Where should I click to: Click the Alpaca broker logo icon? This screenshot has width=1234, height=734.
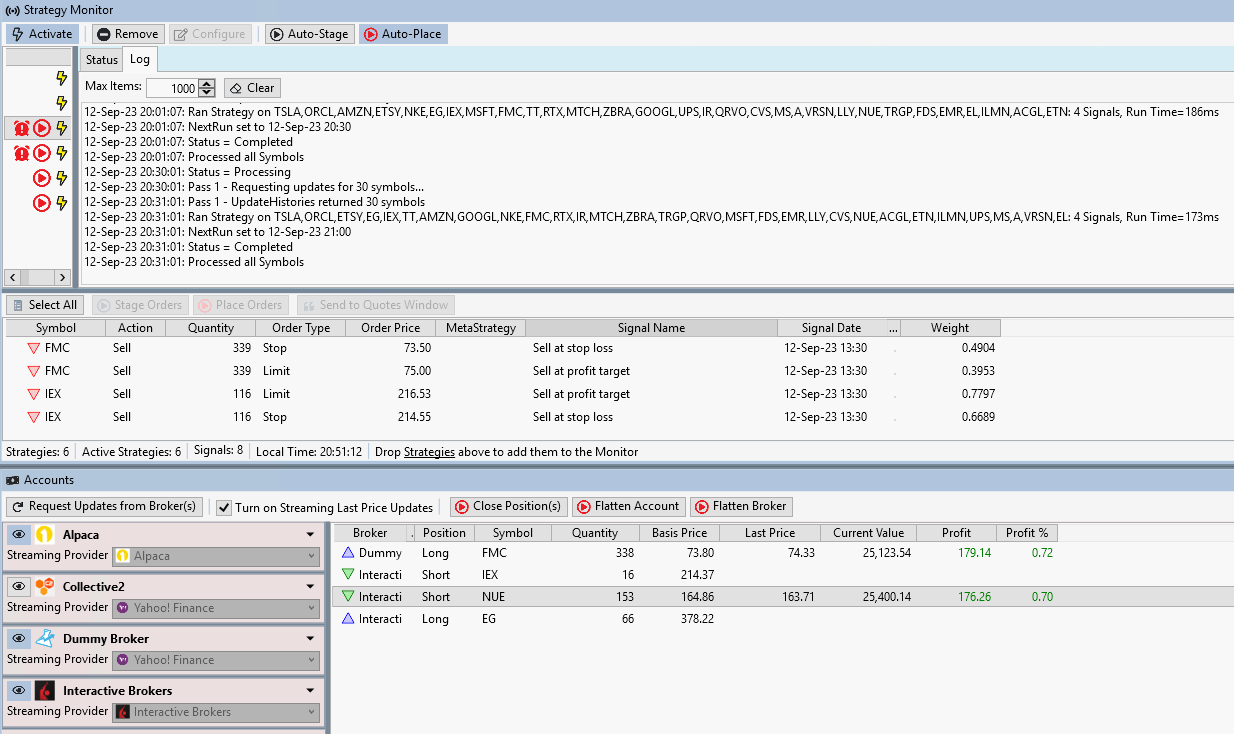[x=44, y=535]
